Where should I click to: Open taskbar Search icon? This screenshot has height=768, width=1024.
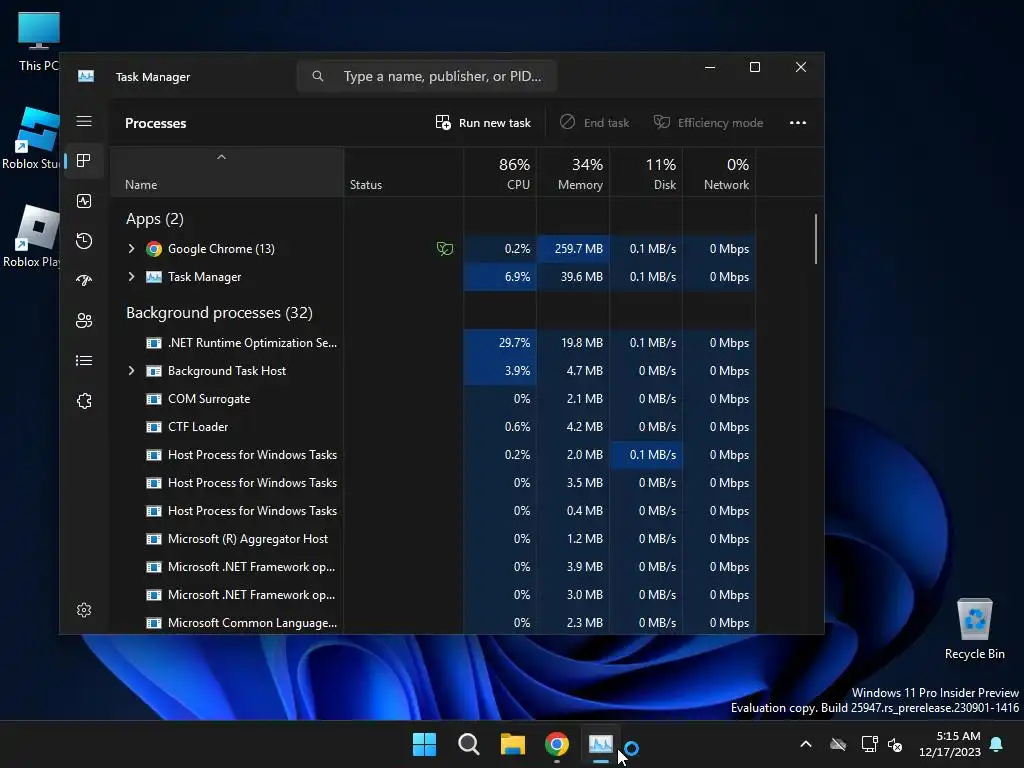tap(468, 744)
